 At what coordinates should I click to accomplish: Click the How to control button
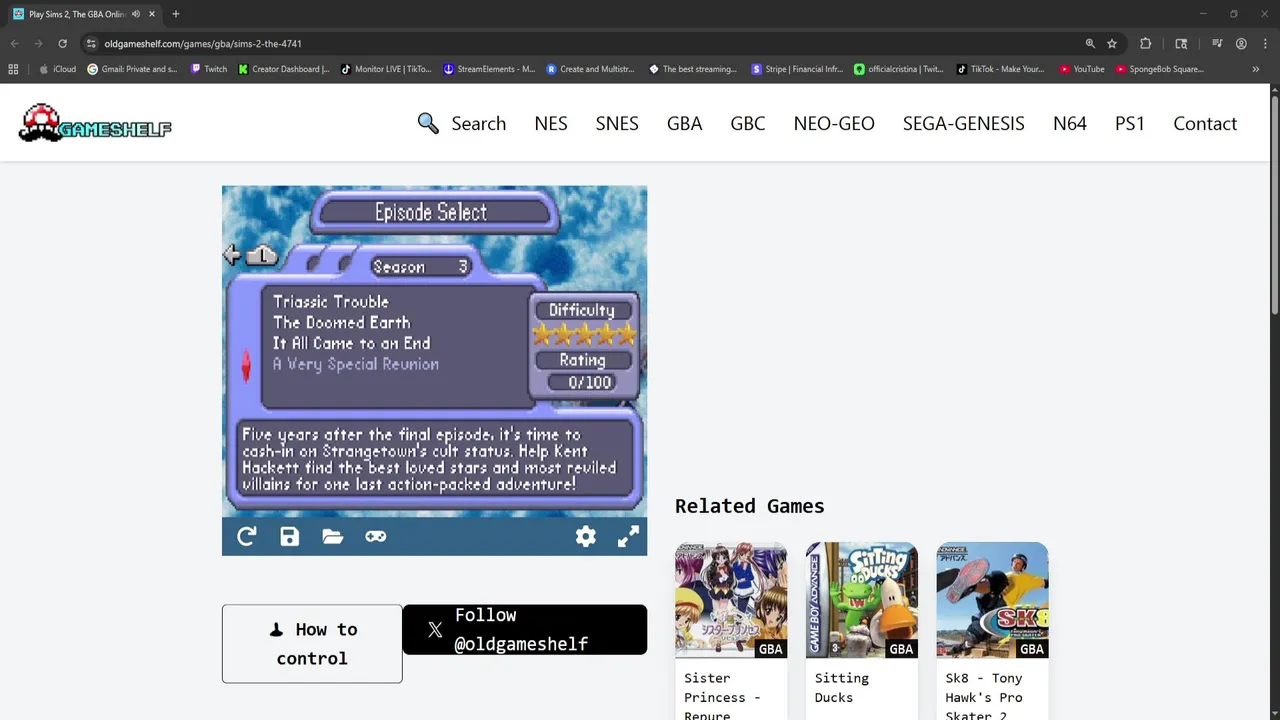tap(312, 644)
